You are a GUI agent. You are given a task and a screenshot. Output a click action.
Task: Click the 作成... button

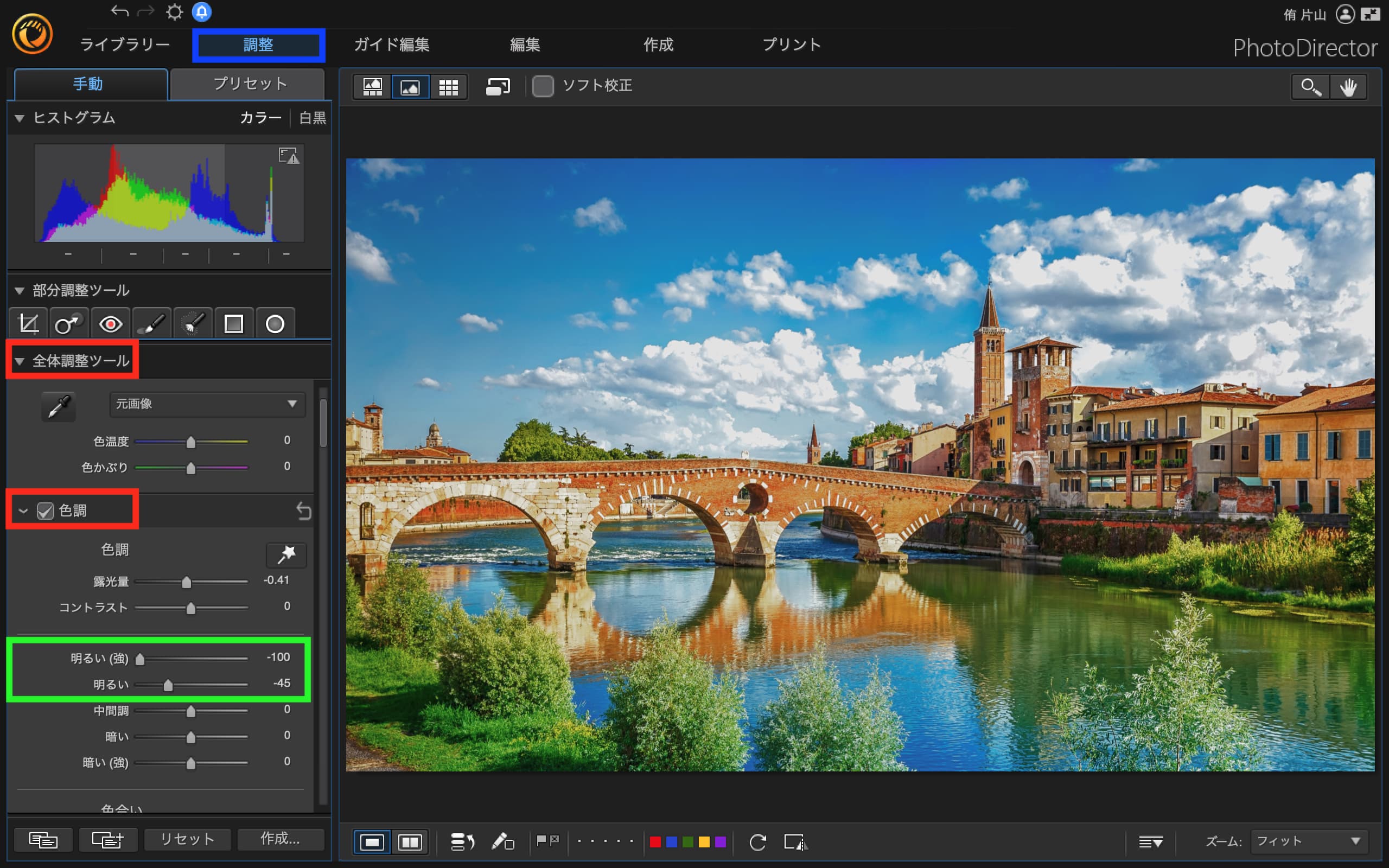280,839
